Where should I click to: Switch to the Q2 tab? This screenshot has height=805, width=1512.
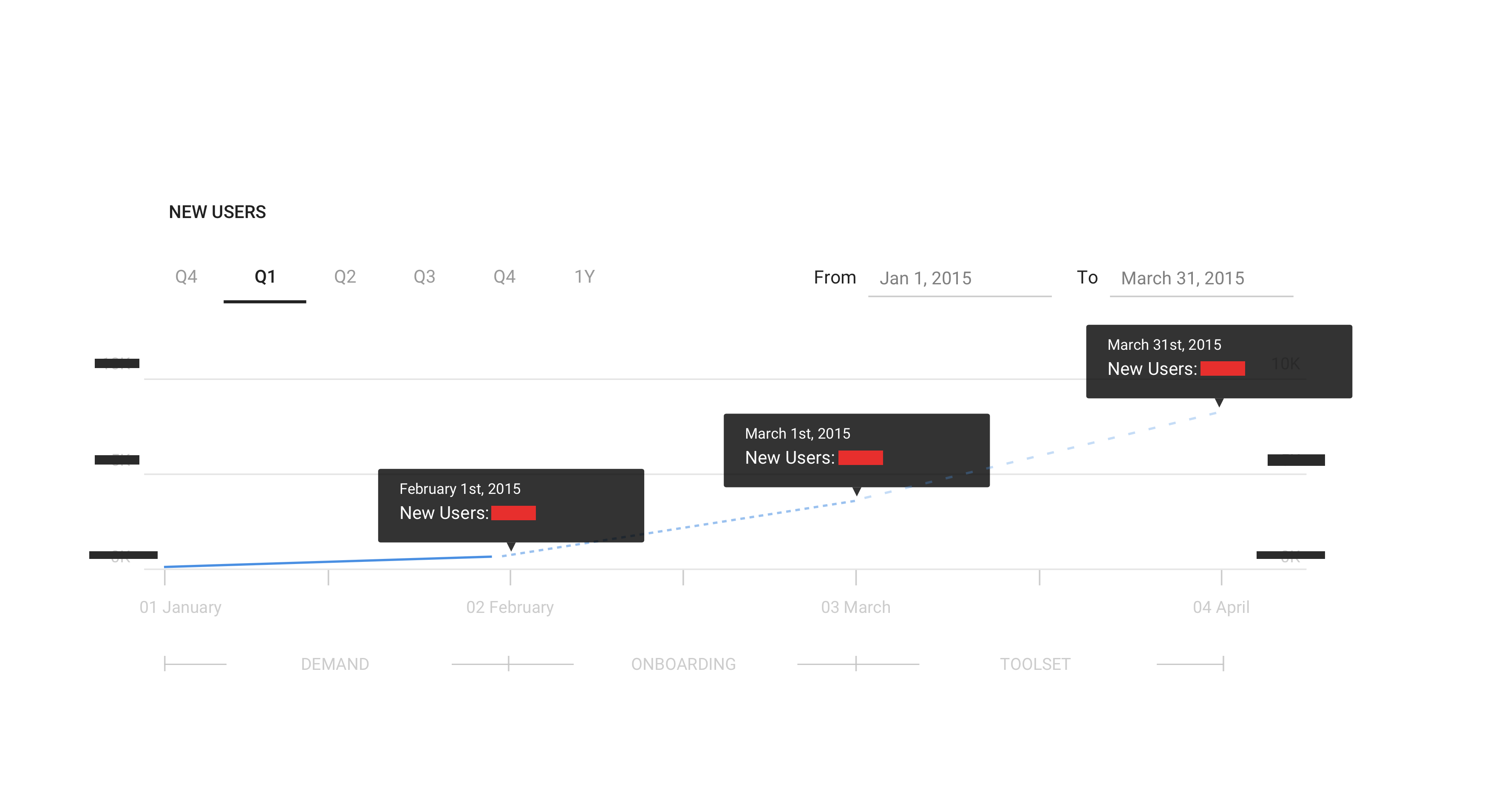click(345, 277)
